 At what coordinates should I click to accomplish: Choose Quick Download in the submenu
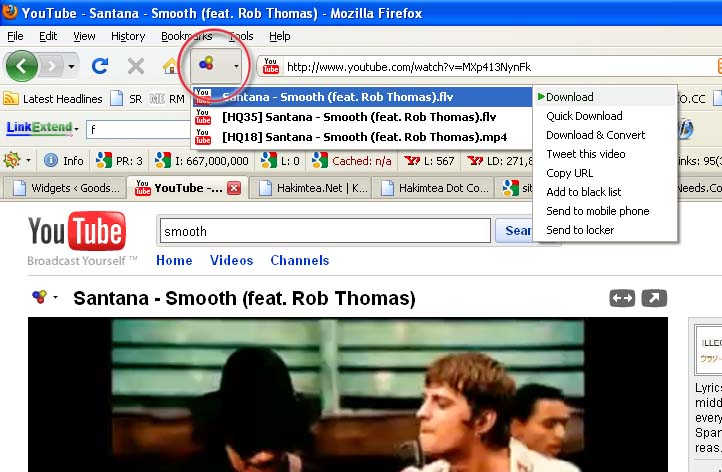[605, 116]
